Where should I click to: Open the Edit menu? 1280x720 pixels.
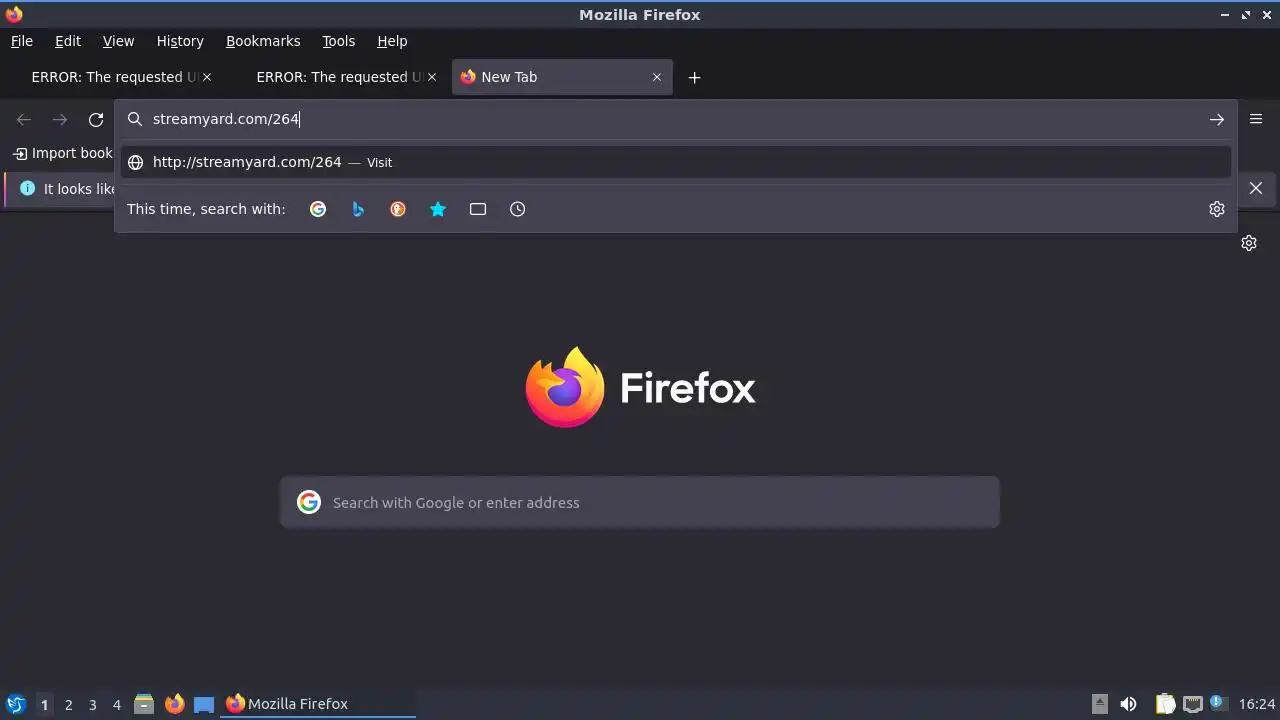tap(68, 41)
